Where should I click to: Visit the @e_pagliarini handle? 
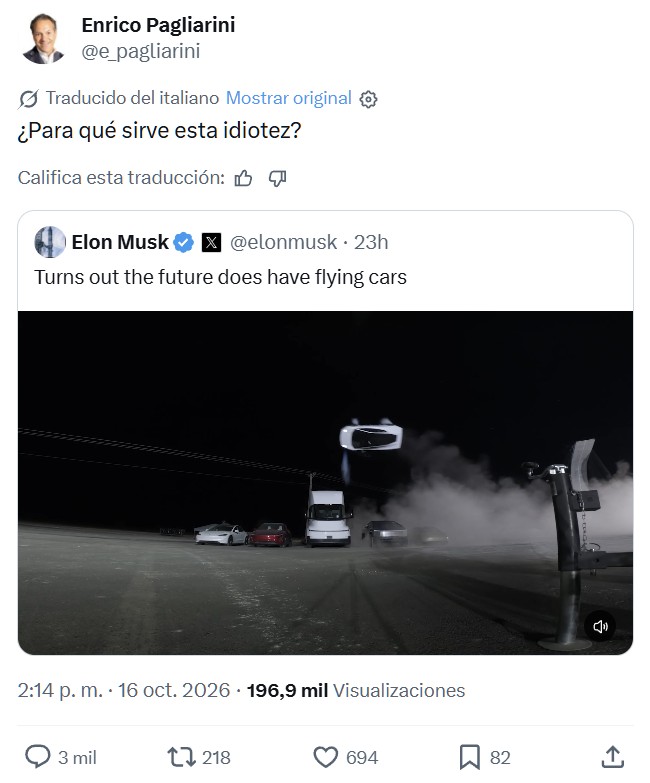141,51
